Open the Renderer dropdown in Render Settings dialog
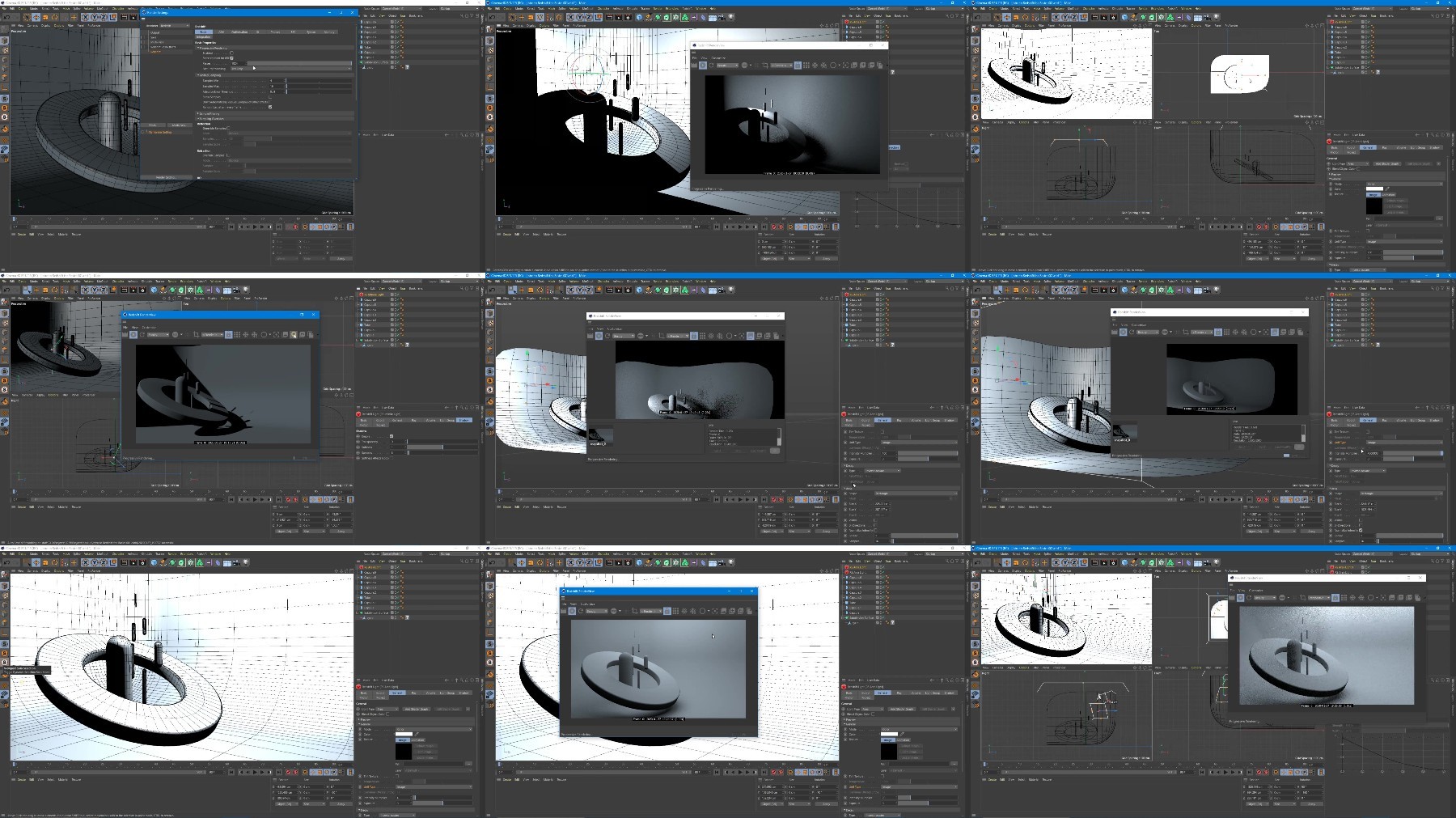This screenshot has width=1456, height=818. click(175, 26)
